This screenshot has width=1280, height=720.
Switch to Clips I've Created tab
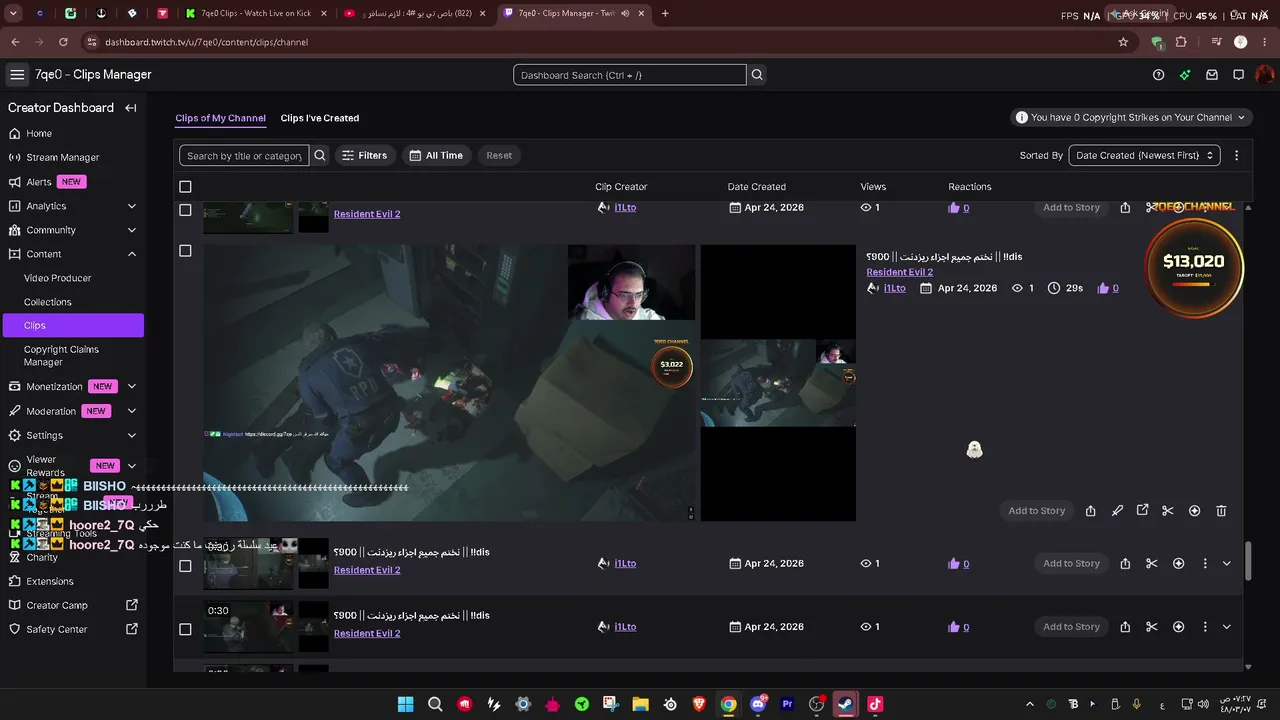[320, 118]
